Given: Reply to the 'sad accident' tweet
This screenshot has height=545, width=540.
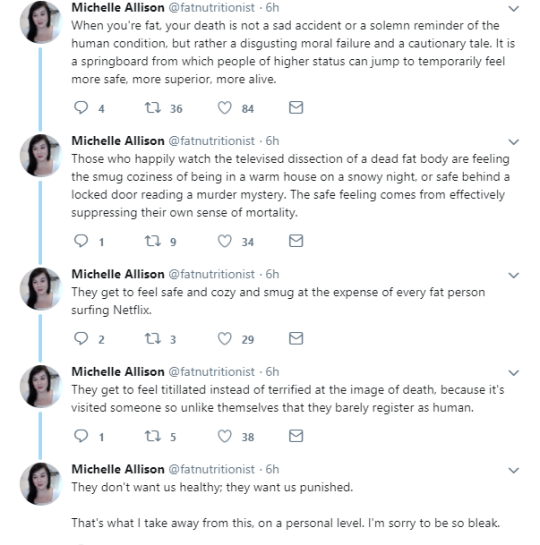Looking at the screenshot, I should (x=81, y=107).
